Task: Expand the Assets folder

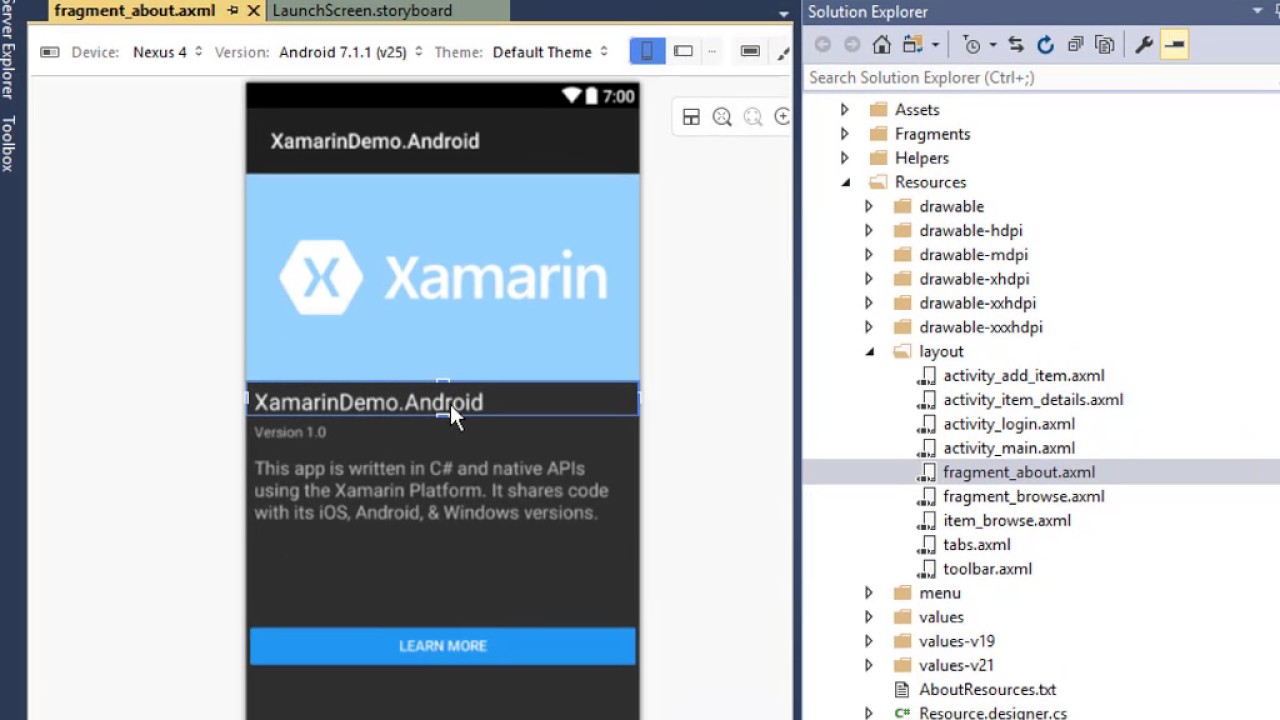Action: [844, 110]
